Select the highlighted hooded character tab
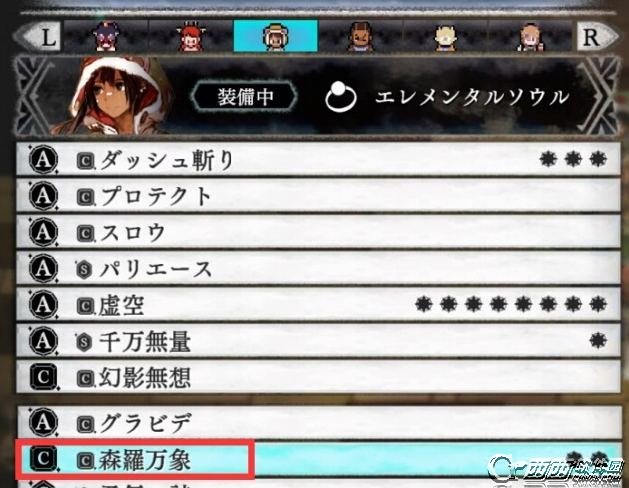The image size is (629, 488). pos(276,36)
